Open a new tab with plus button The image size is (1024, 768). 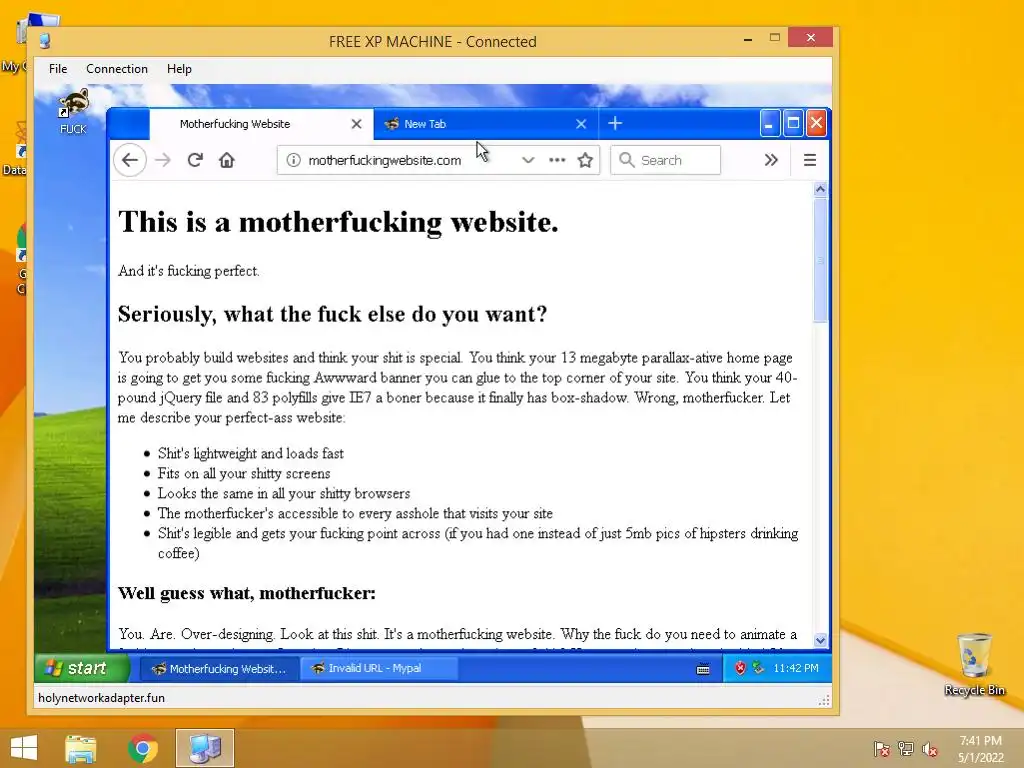click(x=615, y=123)
